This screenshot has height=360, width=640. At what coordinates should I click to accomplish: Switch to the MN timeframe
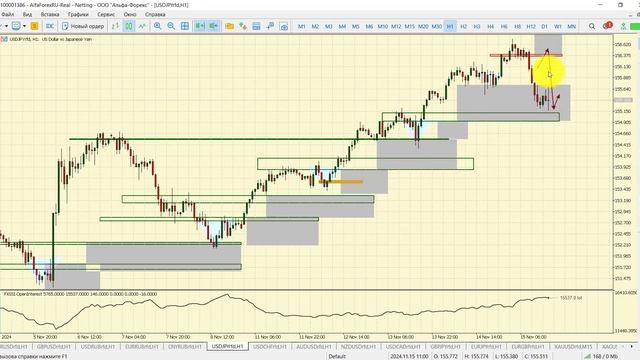pyautogui.click(x=571, y=26)
